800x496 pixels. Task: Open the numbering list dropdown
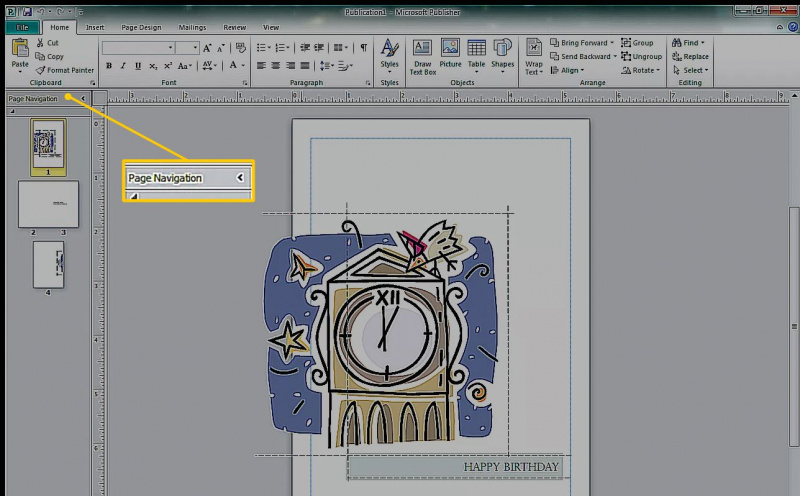pyautogui.click(x=282, y=48)
